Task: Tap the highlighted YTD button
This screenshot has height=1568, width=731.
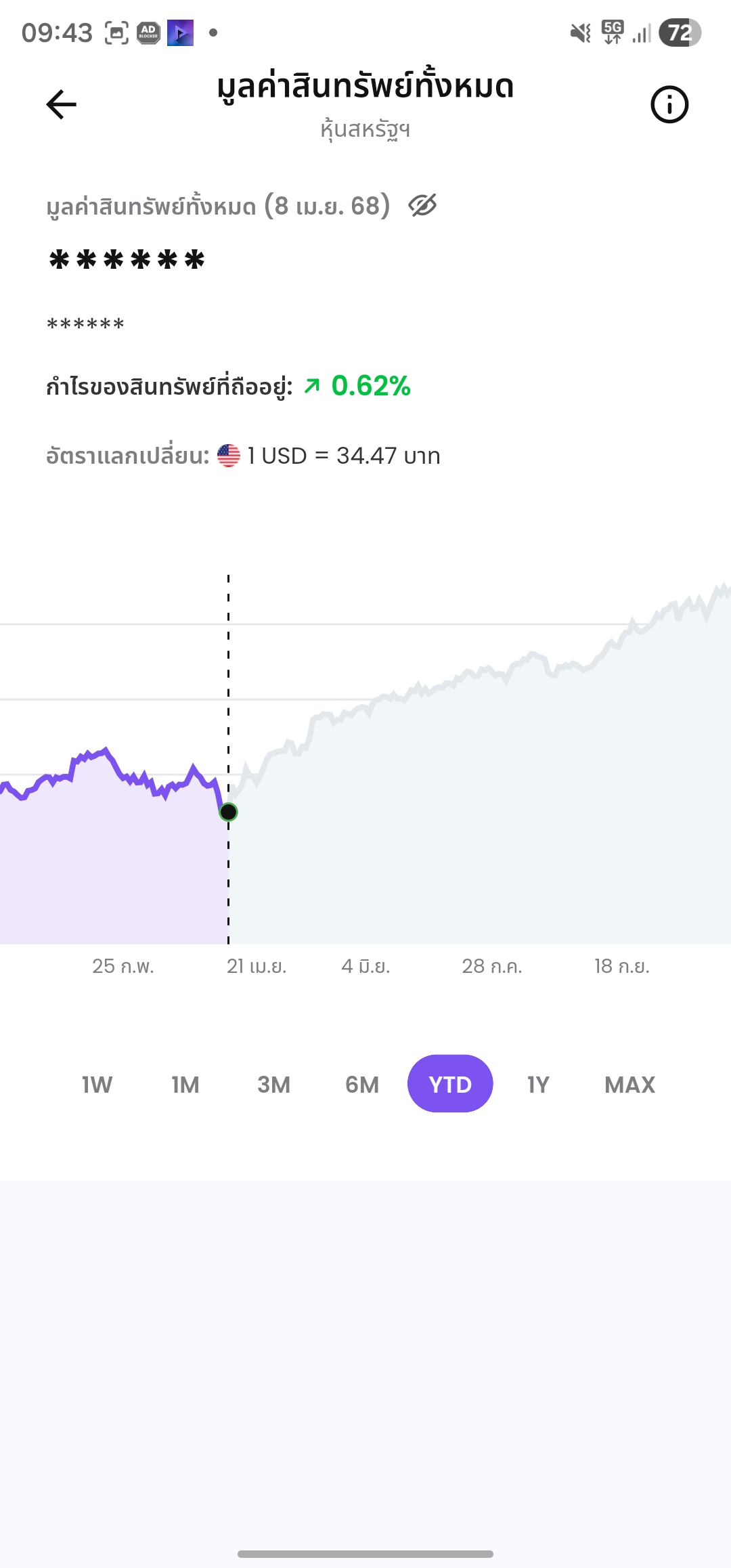Action: [450, 1084]
